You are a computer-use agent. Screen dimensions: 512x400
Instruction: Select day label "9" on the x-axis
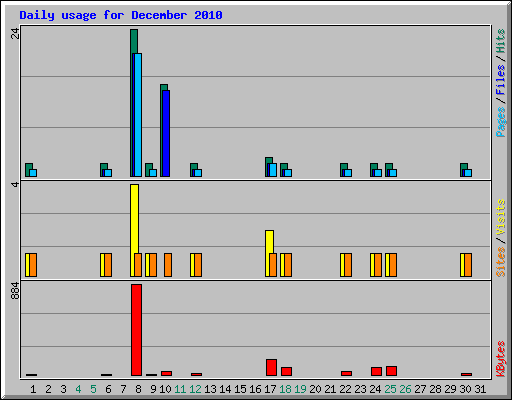153,389
